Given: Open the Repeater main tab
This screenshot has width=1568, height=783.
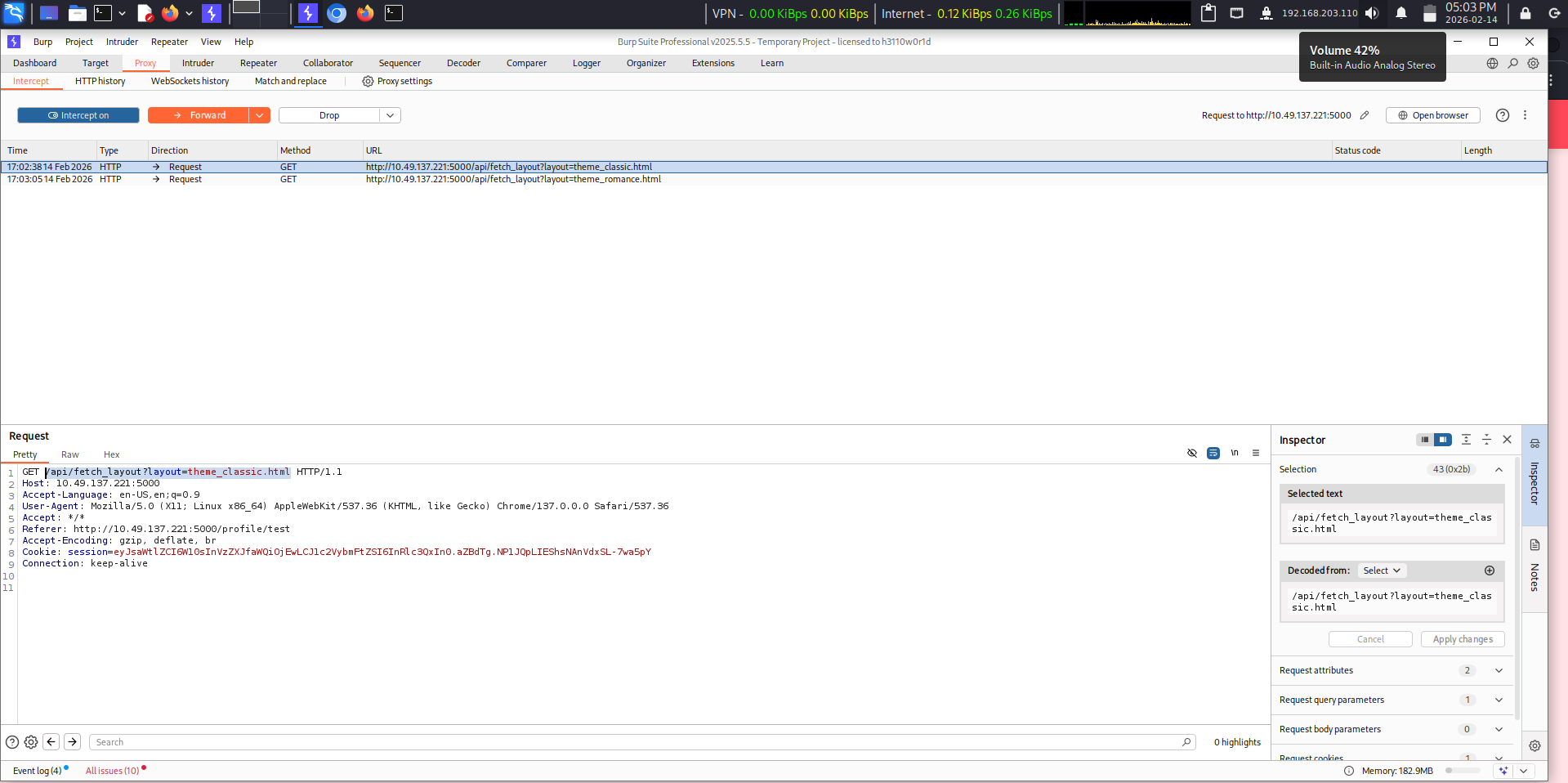Looking at the screenshot, I should [x=258, y=63].
